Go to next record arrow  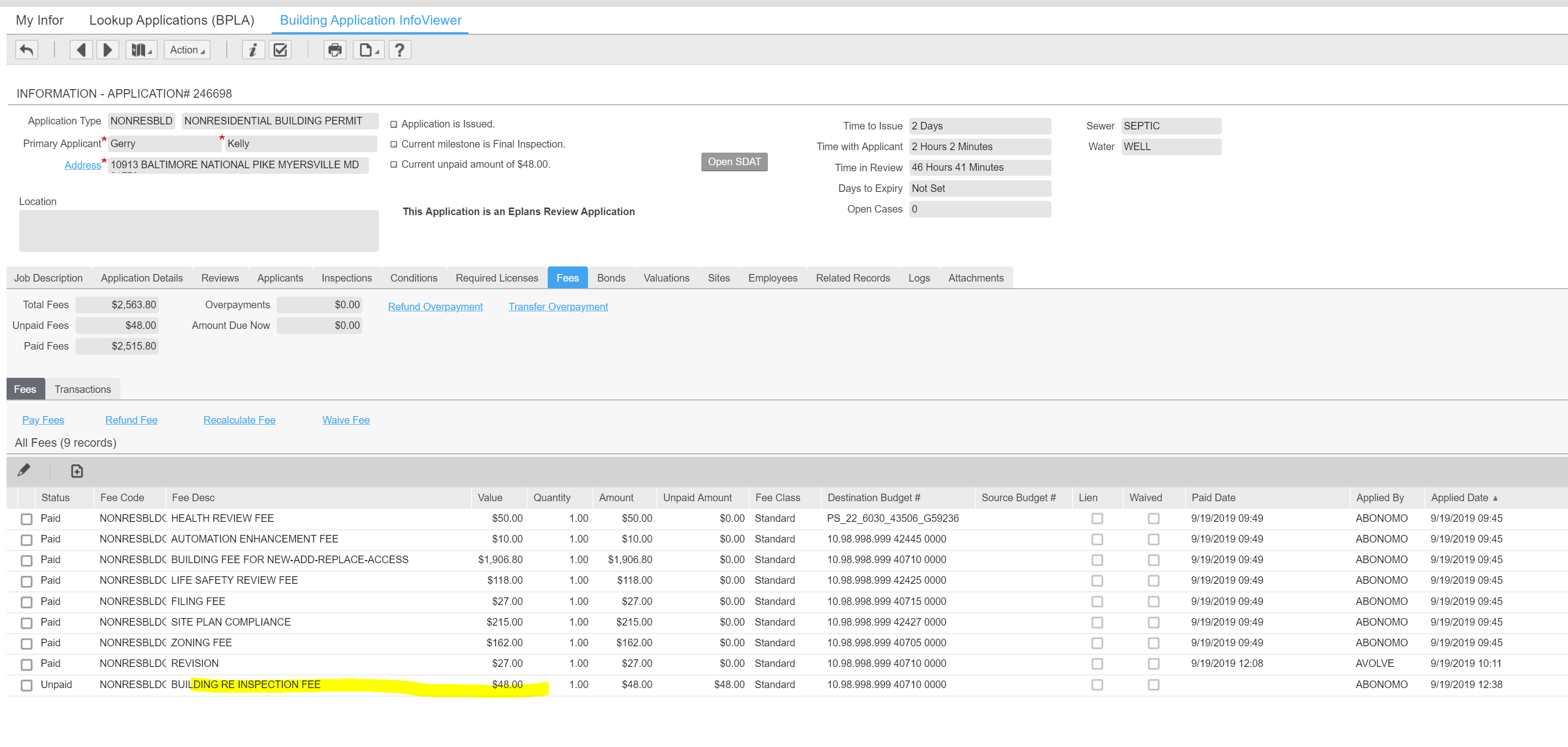pyautogui.click(x=108, y=50)
